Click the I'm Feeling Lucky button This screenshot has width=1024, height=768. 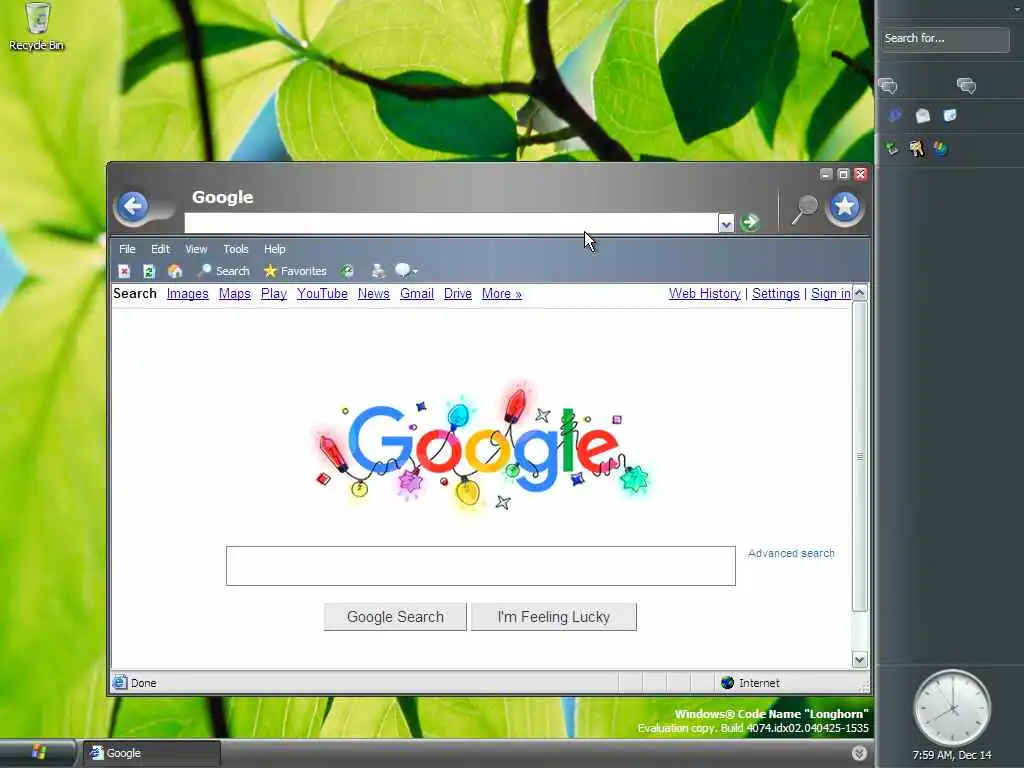[x=554, y=617]
